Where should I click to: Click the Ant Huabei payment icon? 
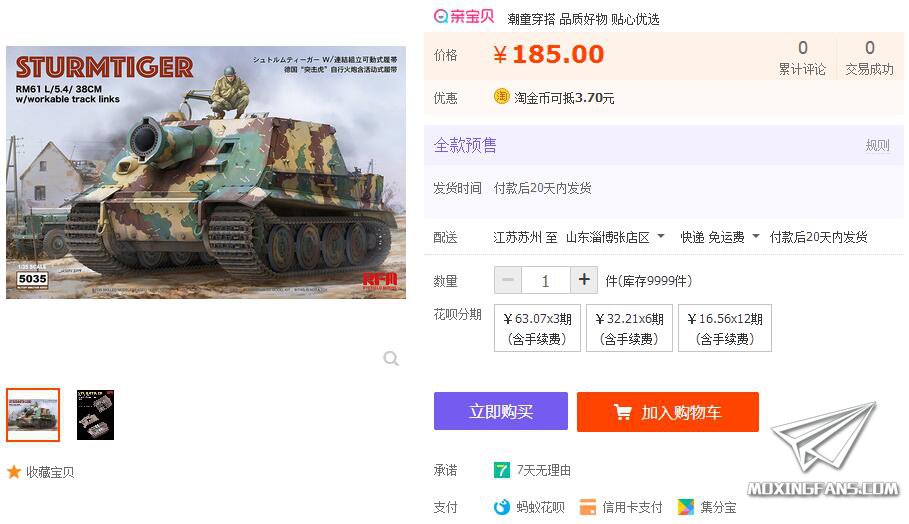tap(501, 507)
